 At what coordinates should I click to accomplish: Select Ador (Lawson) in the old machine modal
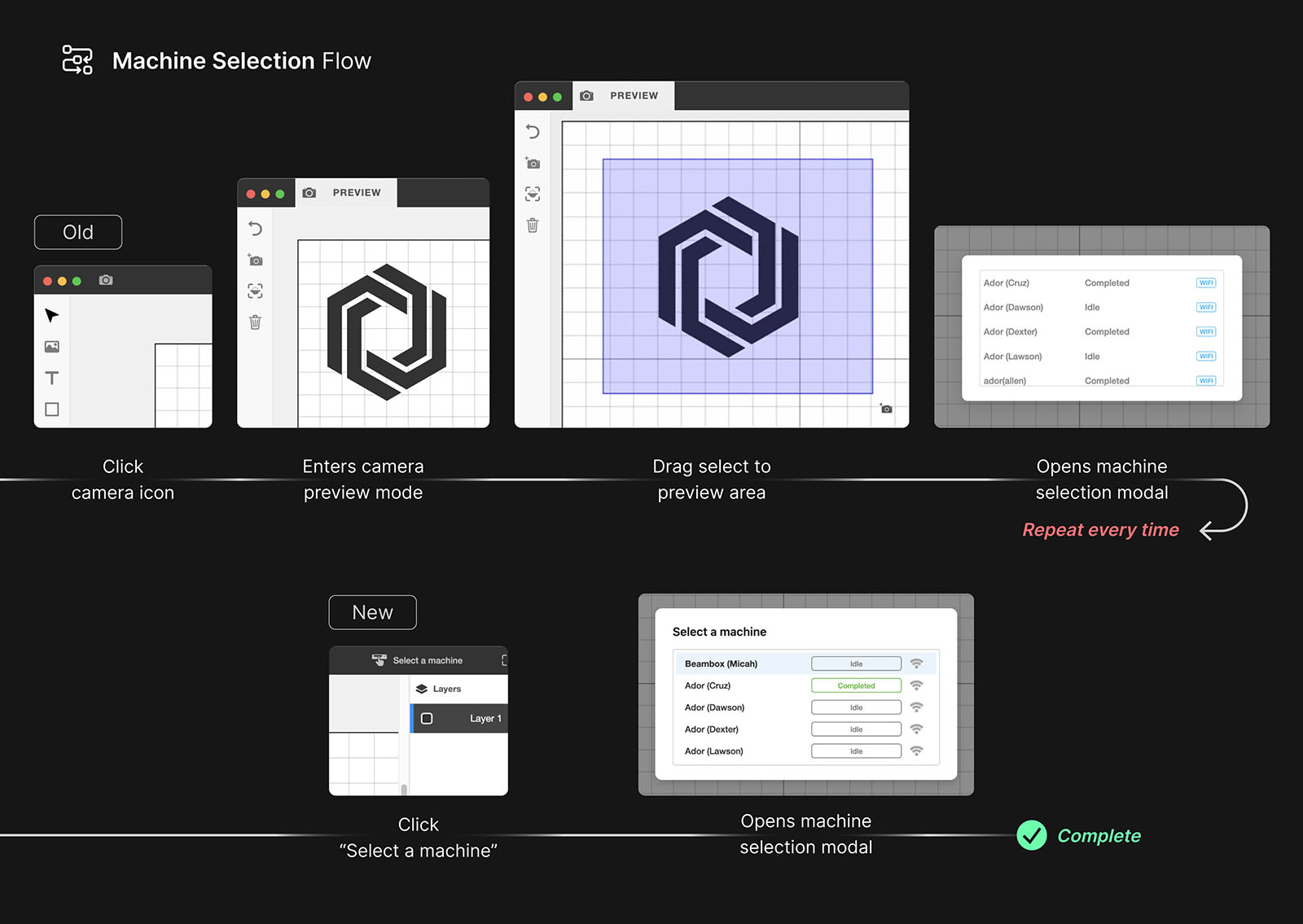pos(1102,357)
